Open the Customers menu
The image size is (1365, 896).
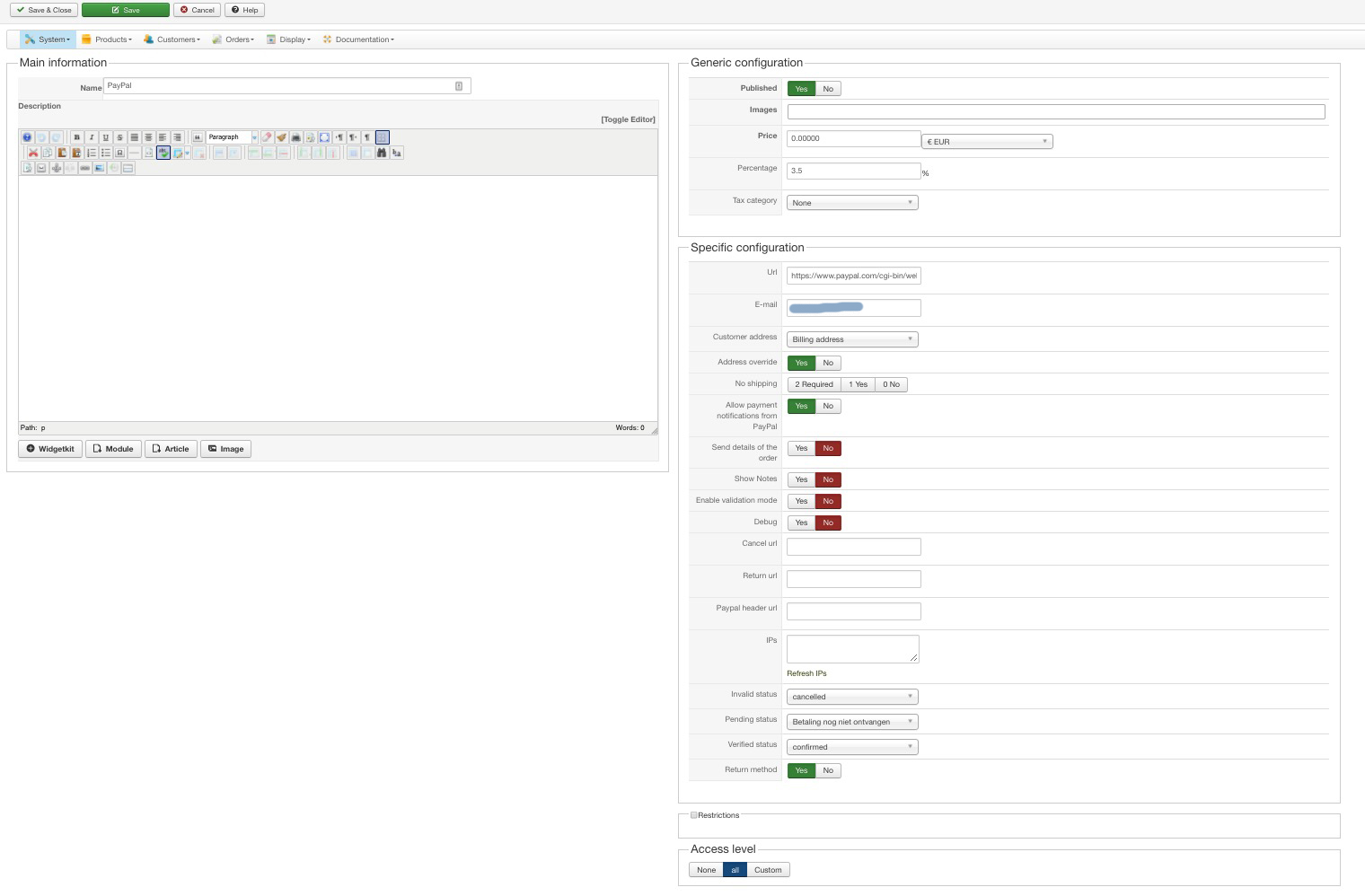point(172,40)
